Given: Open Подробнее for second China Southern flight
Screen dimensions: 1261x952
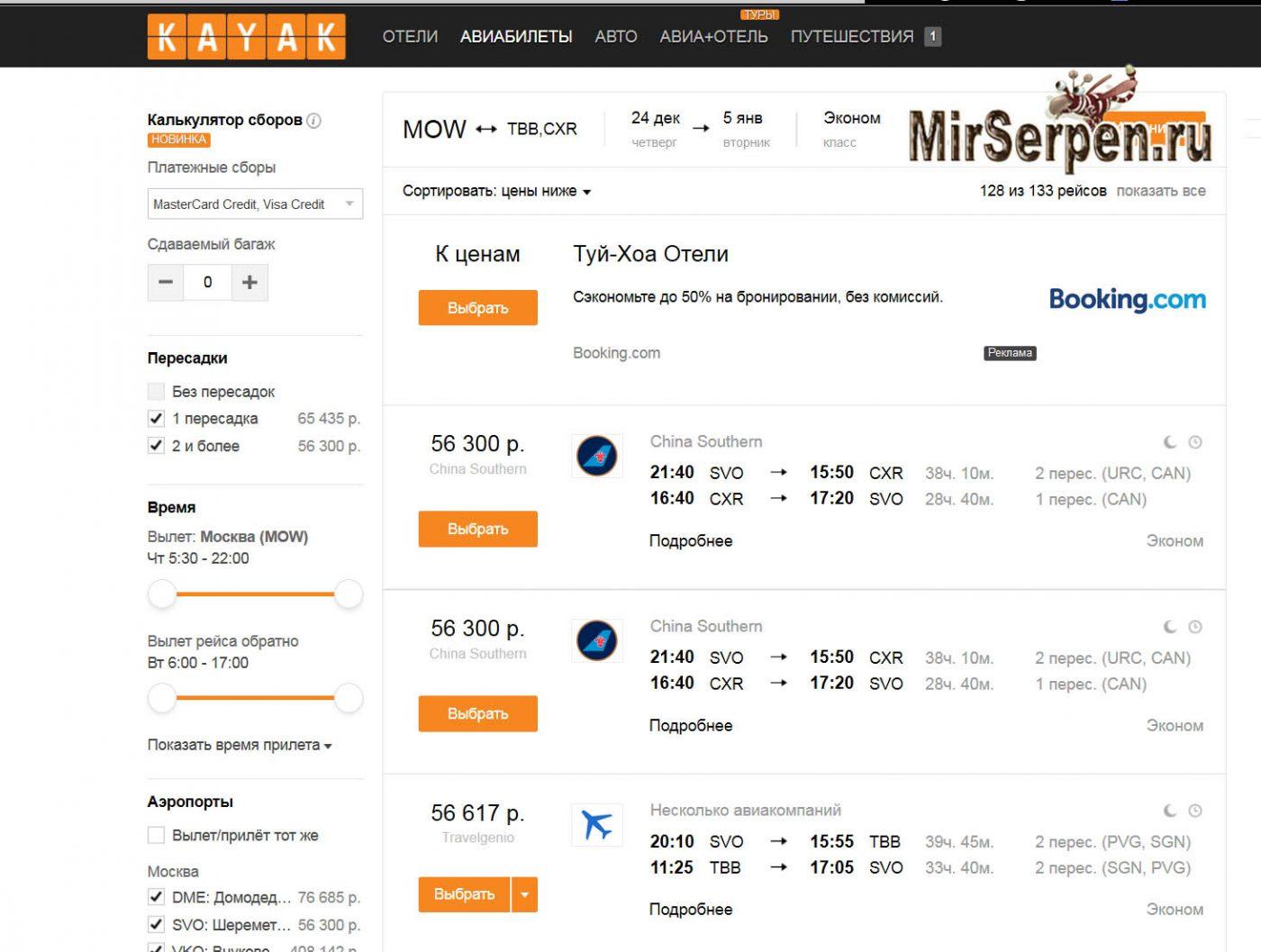Looking at the screenshot, I should (691, 726).
